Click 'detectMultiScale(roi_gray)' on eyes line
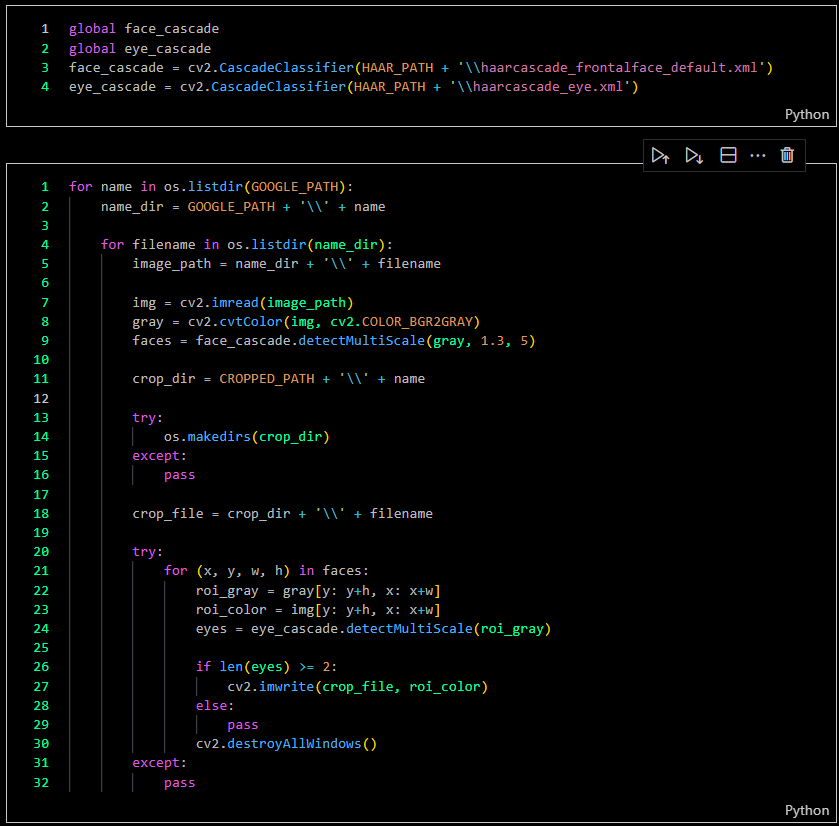The width and height of the screenshot is (839, 826). click(x=448, y=629)
